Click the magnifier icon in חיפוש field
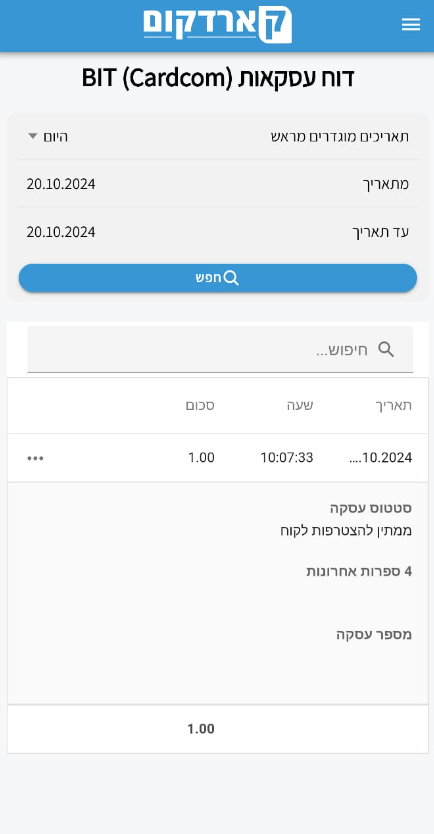This screenshot has height=834, width=434. [x=386, y=349]
